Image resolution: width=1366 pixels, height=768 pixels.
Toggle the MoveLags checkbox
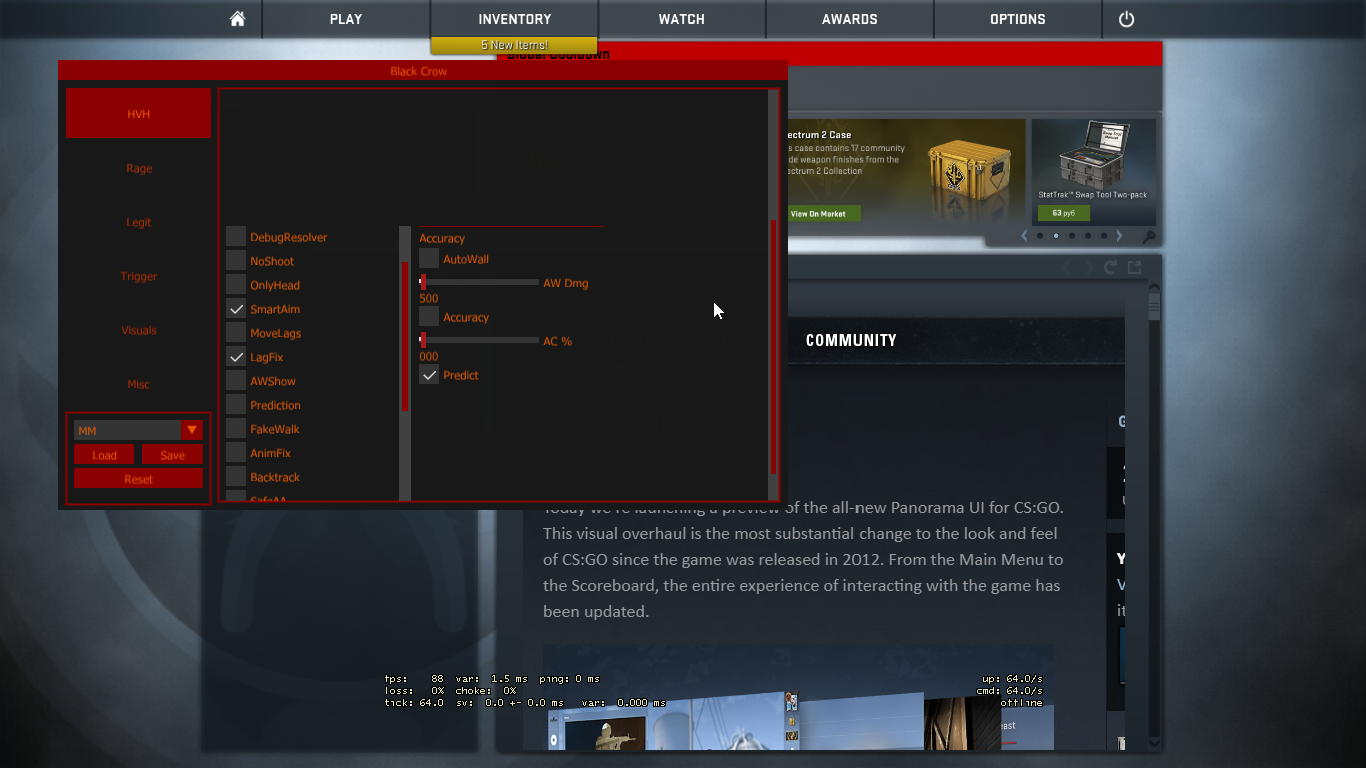click(x=236, y=333)
